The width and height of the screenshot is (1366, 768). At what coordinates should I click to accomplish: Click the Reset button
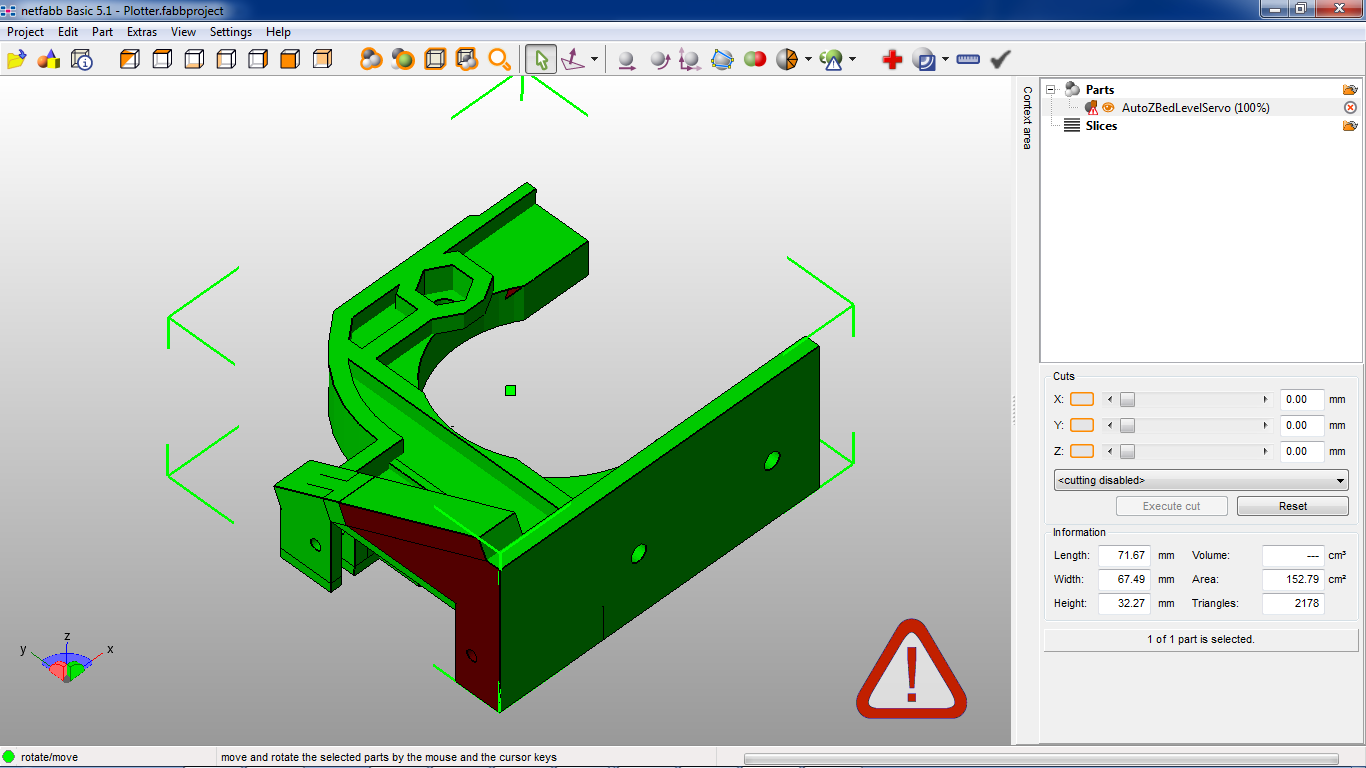point(1293,506)
